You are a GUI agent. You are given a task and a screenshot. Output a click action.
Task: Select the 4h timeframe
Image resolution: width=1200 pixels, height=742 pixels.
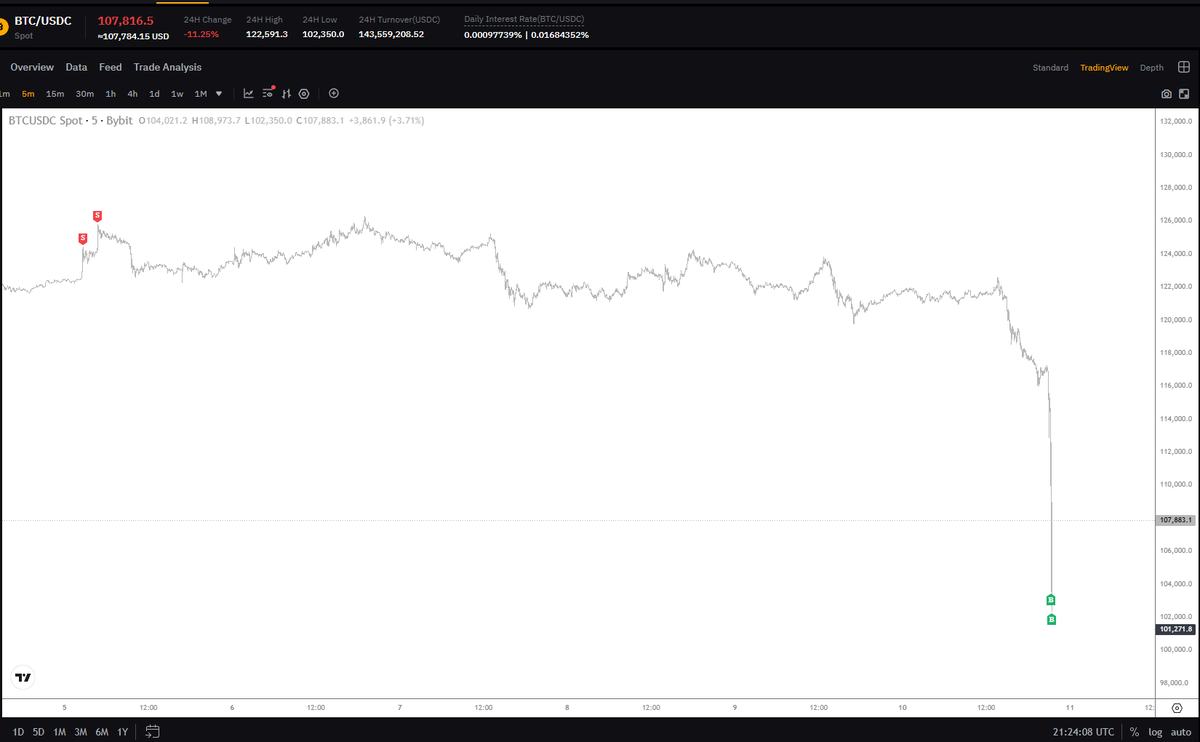[x=132, y=94]
